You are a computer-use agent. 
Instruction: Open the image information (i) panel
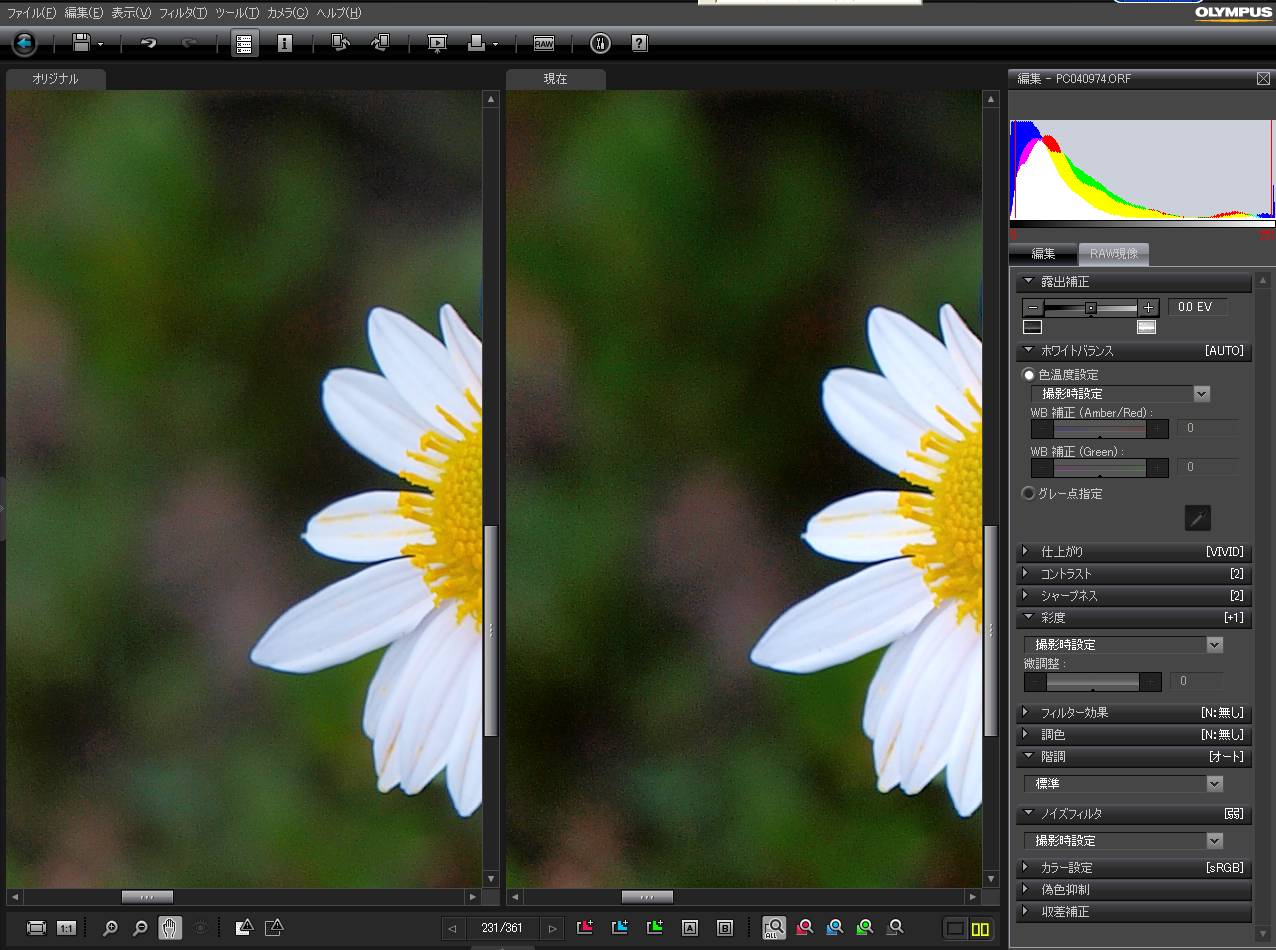tap(285, 43)
